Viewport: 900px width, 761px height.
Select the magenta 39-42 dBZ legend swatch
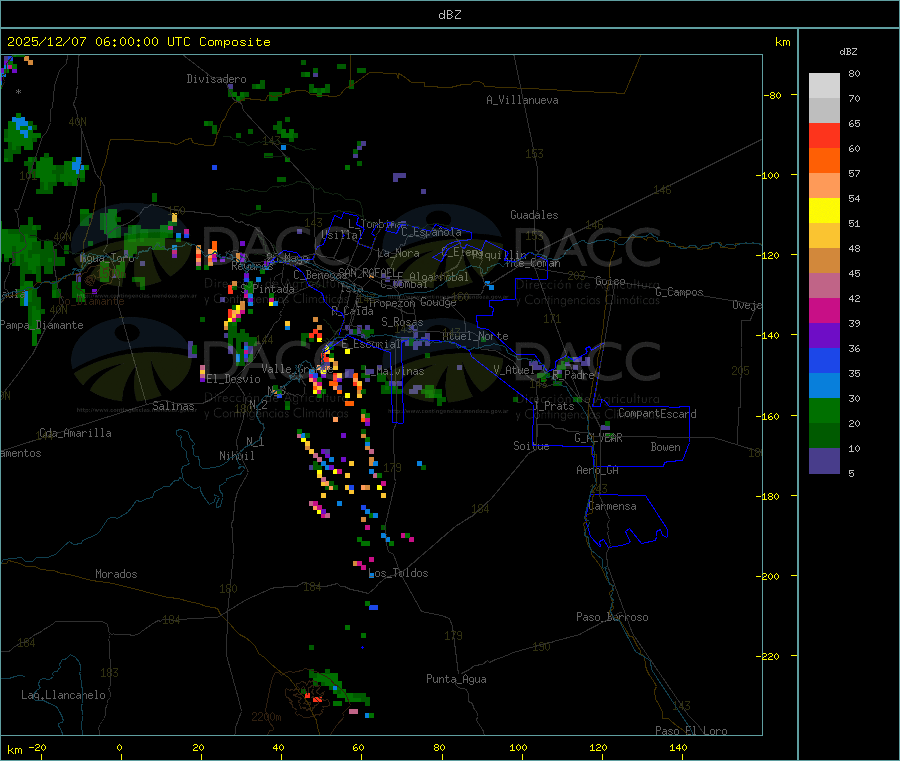(x=824, y=310)
